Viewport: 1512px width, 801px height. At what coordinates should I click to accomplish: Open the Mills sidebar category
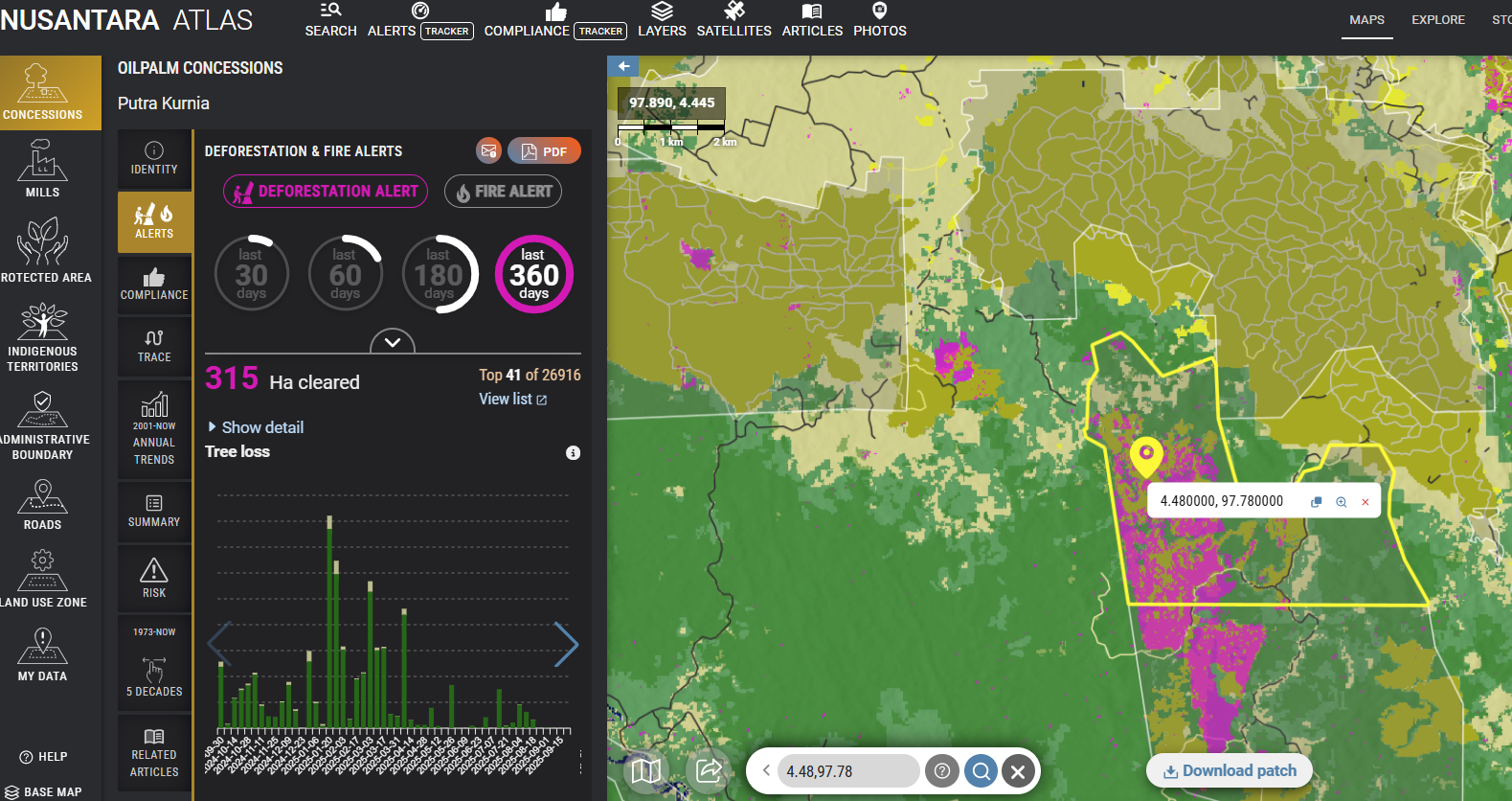click(42, 169)
